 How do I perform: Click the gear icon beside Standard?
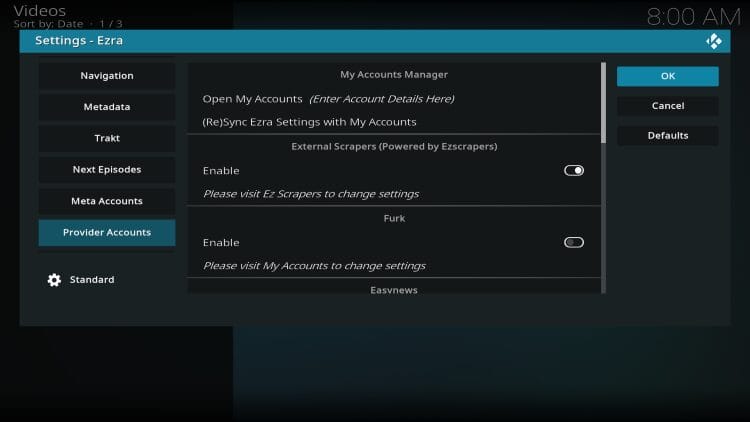(54, 280)
